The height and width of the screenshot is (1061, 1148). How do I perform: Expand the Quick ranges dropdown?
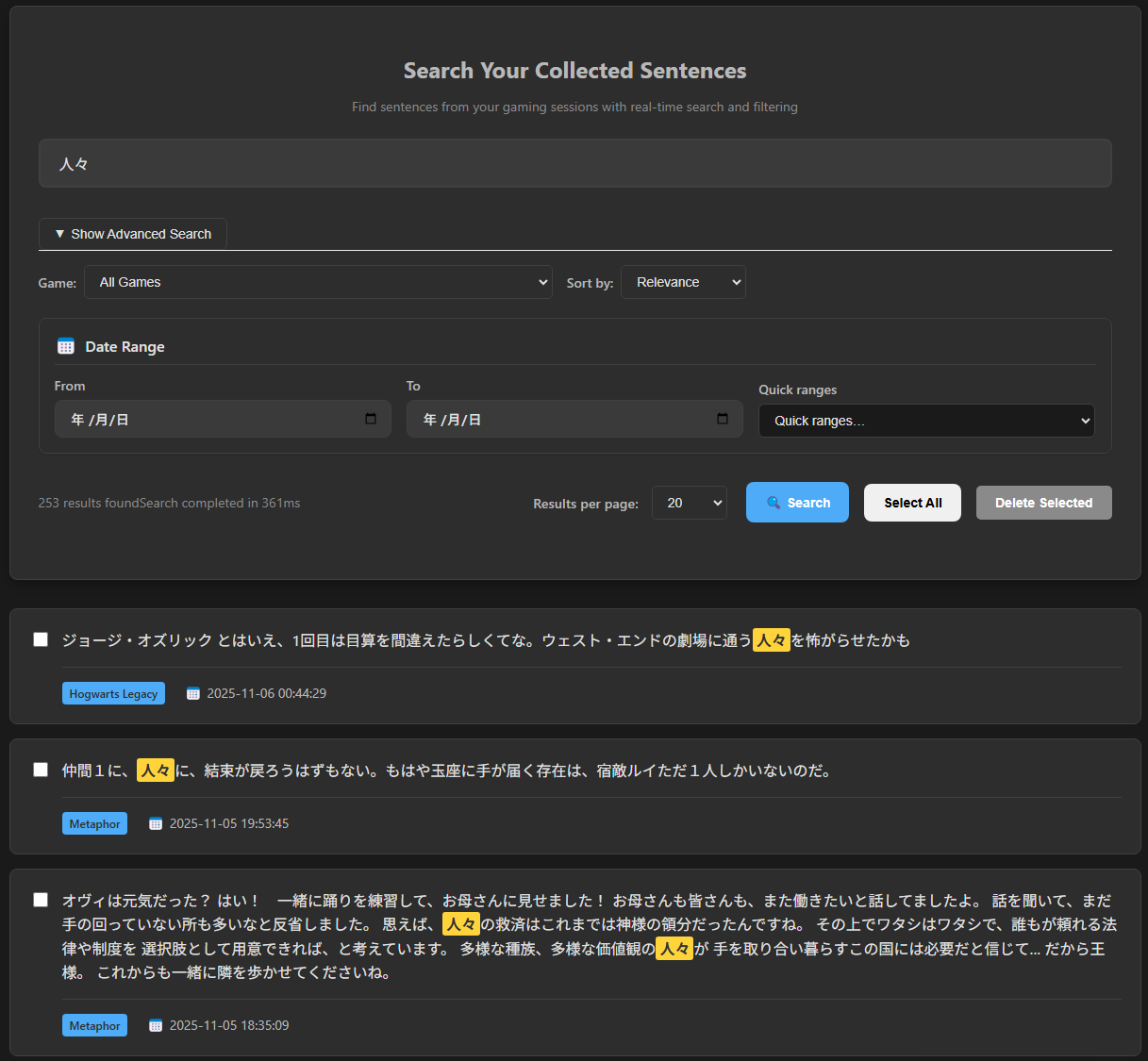926,421
